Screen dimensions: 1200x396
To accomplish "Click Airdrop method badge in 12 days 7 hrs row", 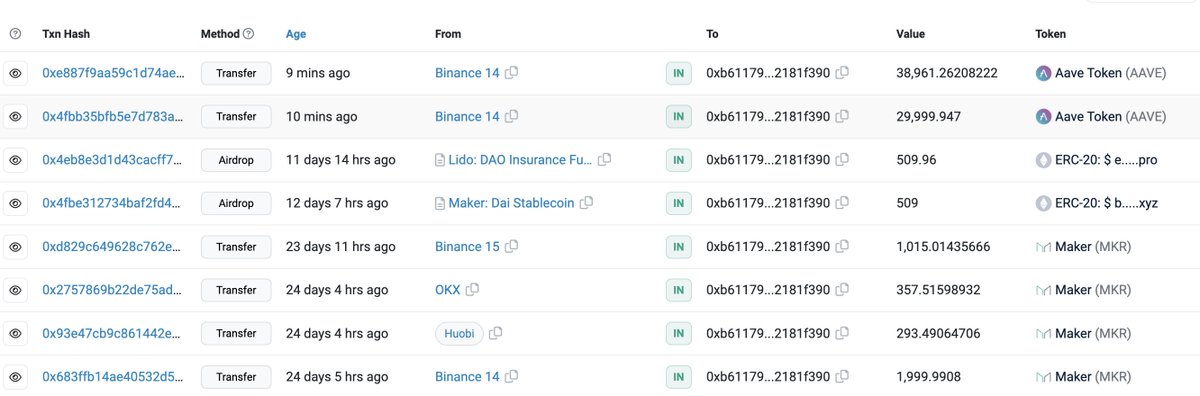I will (x=237, y=203).
